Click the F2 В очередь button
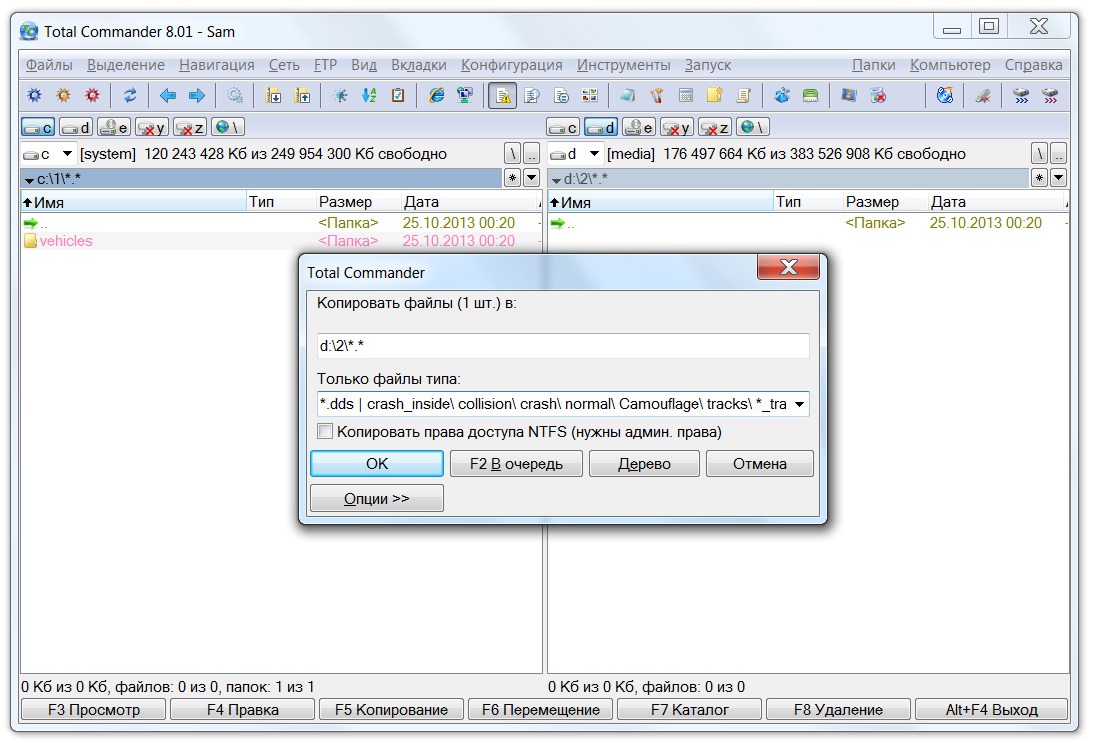 515,464
